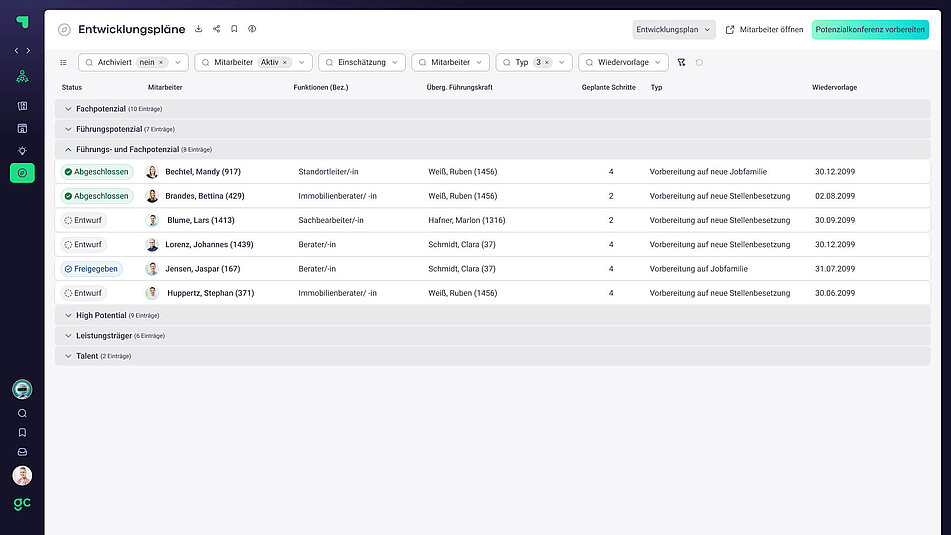
Task: Select the highlighted green target sidebar icon
Action: 22,173
